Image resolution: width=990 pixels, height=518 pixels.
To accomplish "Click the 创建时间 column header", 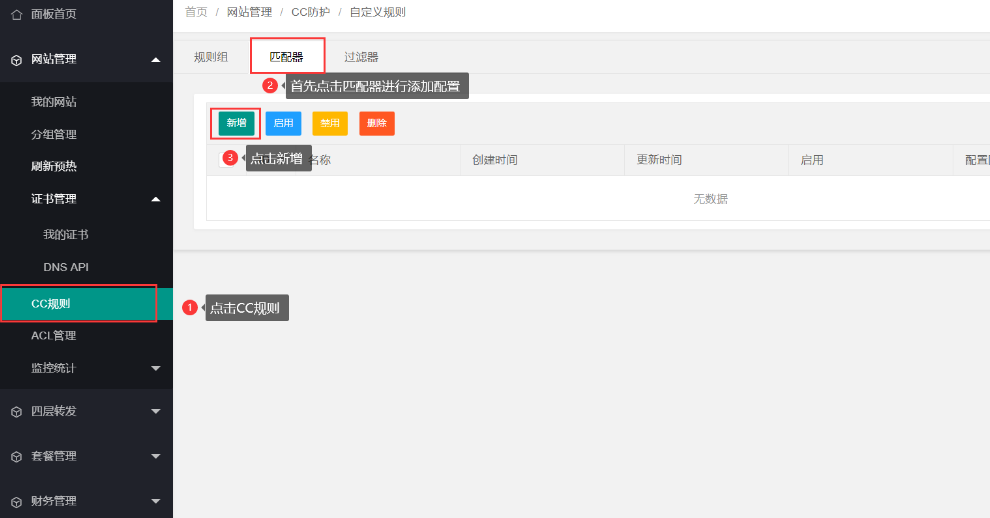I will click(x=495, y=160).
